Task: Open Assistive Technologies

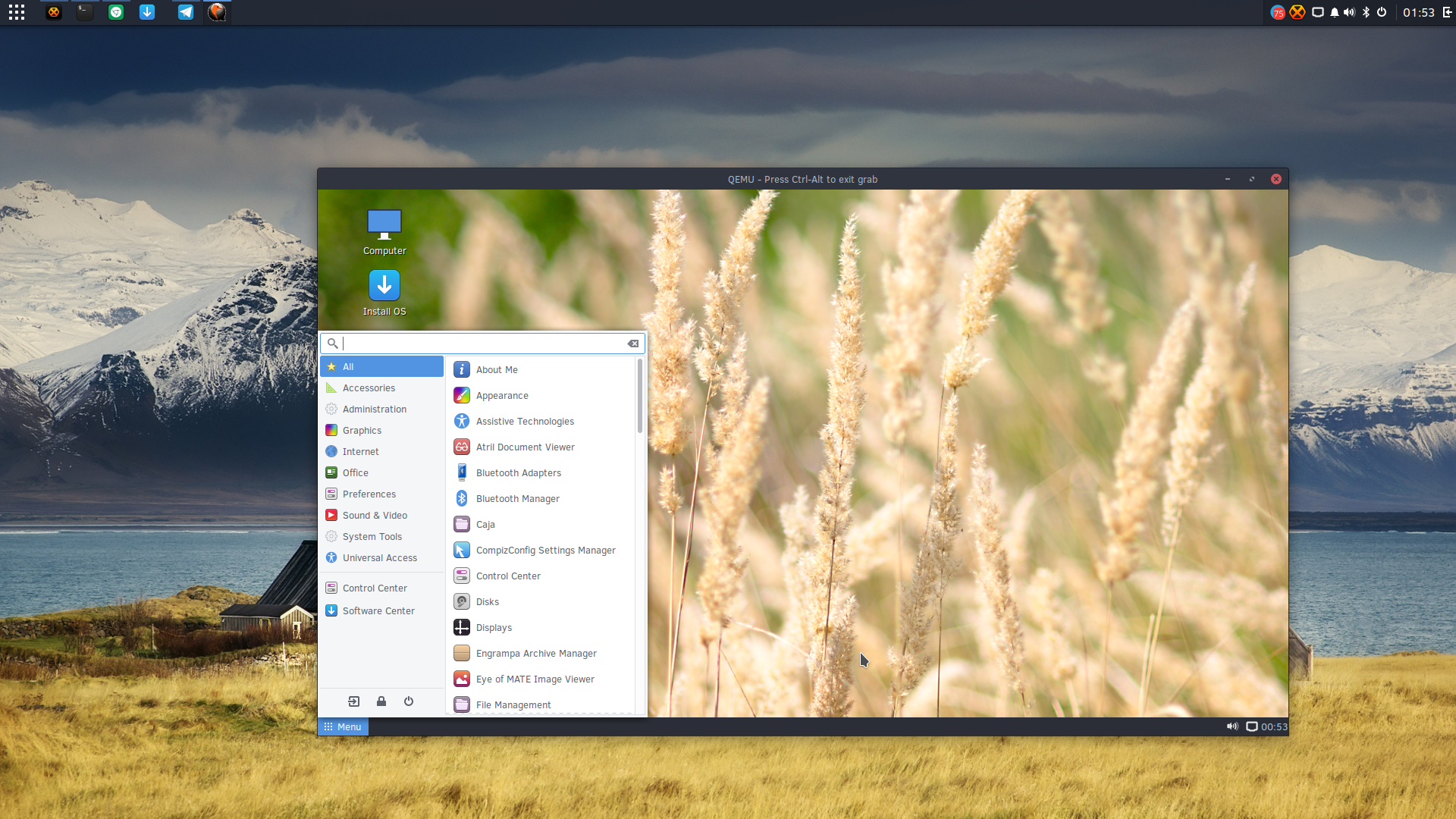Action: (541, 421)
